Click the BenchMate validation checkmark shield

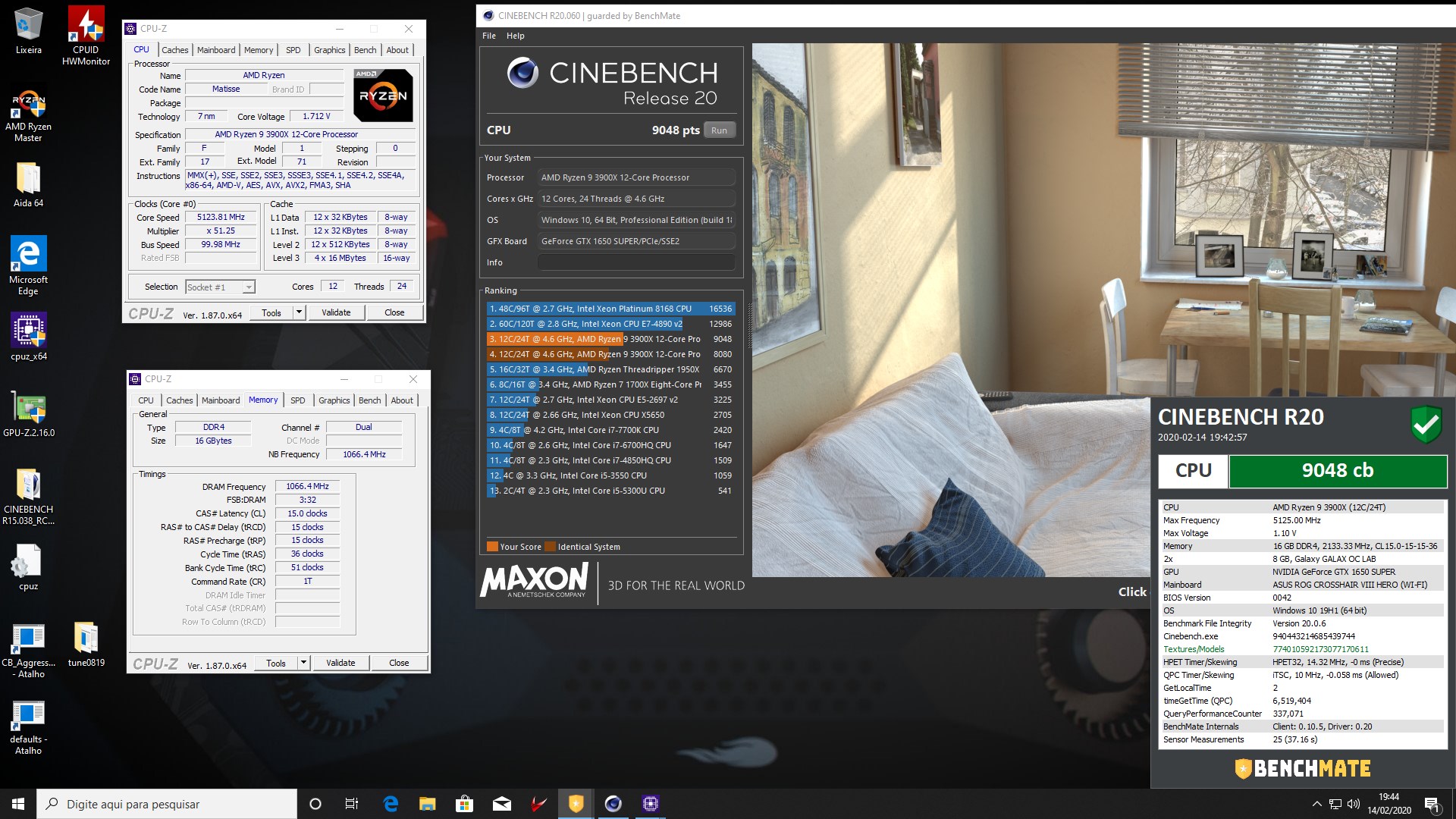pyautogui.click(x=1426, y=424)
